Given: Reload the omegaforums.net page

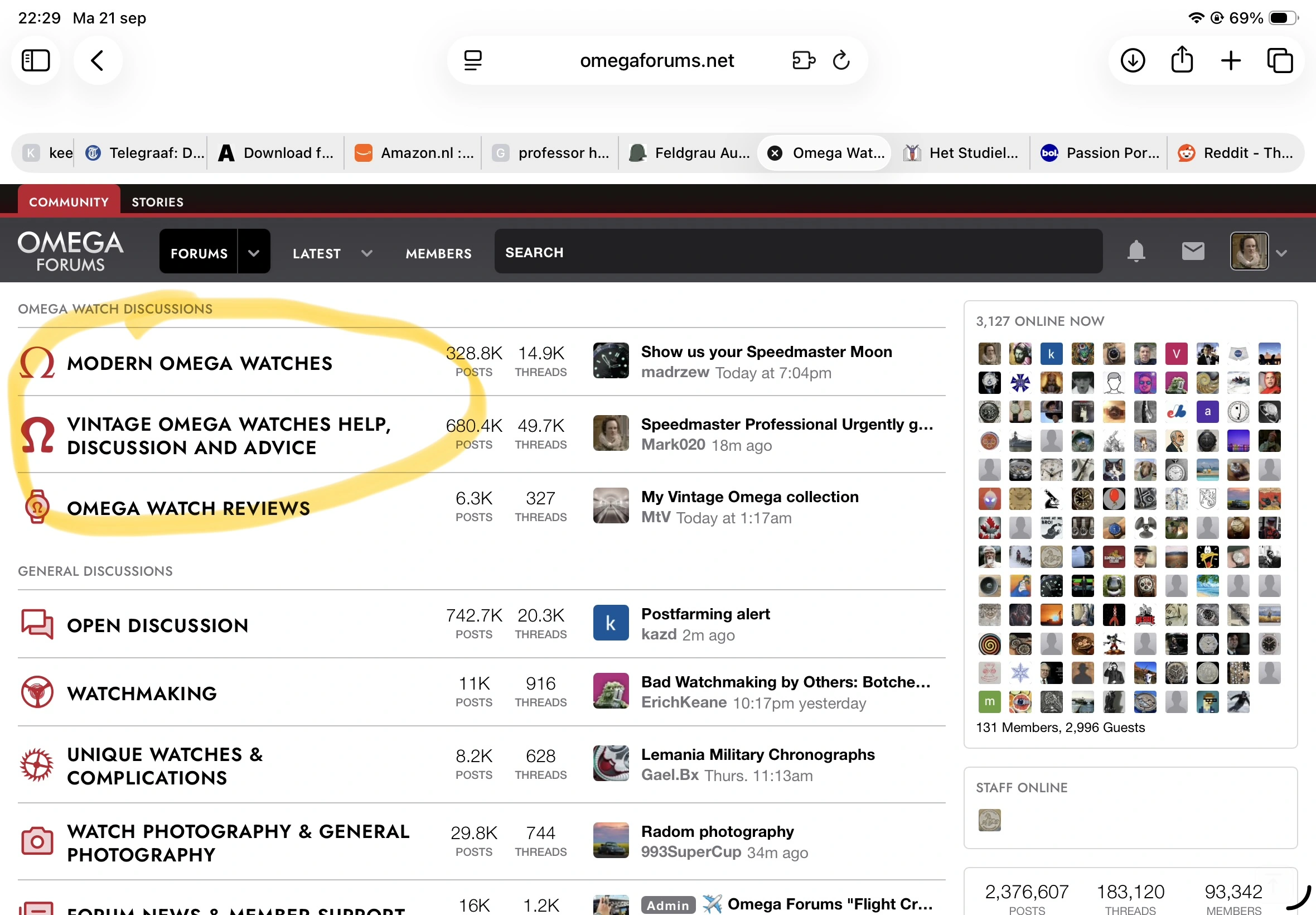Looking at the screenshot, I should click(x=840, y=60).
